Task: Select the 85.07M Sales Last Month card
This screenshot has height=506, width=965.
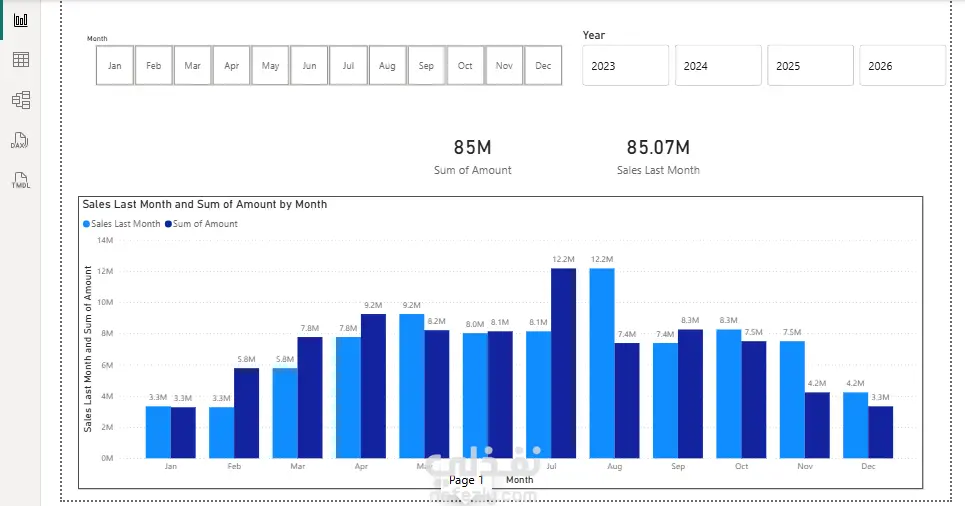Action: tap(658, 156)
